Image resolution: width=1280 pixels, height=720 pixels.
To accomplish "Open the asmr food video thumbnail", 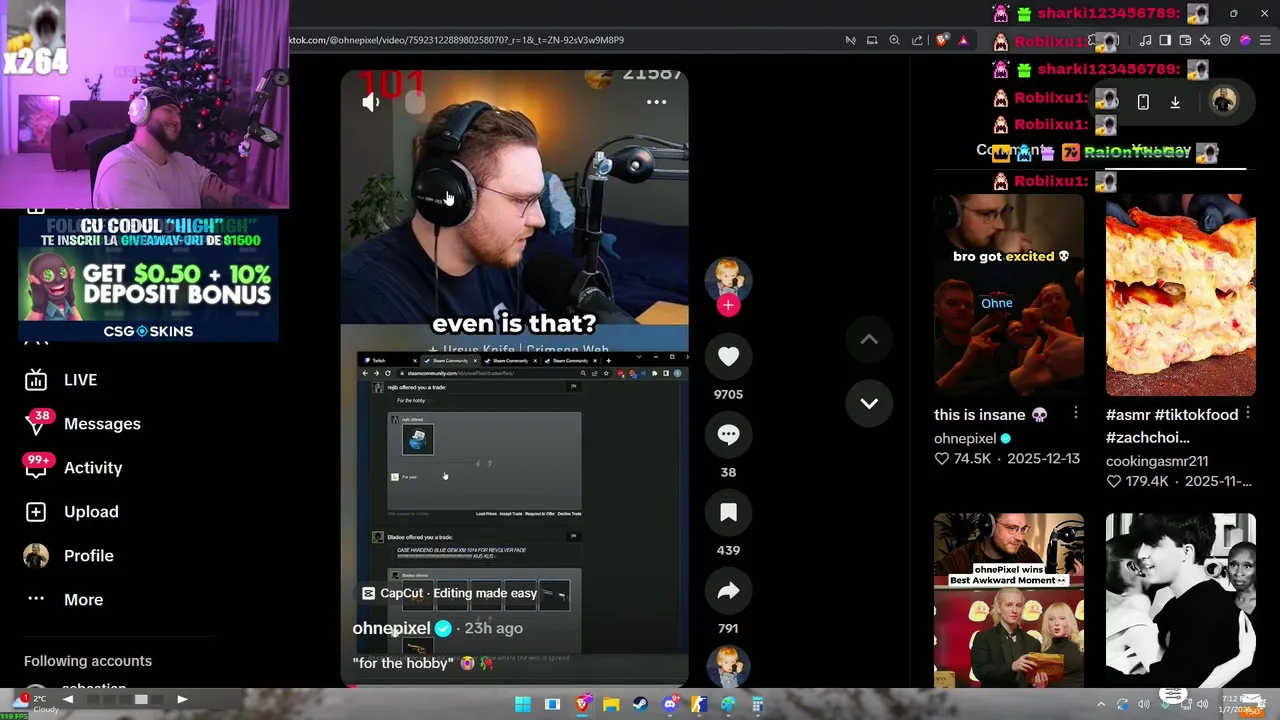I will (x=1181, y=295).
